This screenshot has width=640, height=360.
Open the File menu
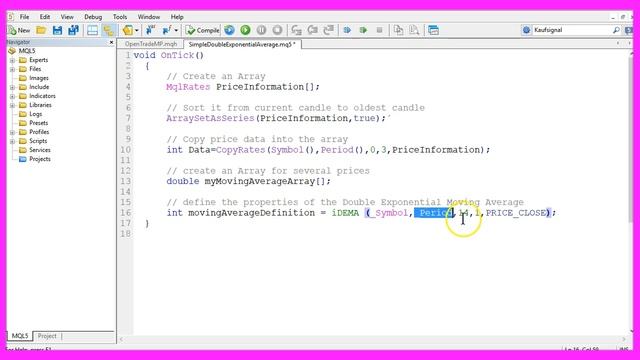(x=24, y=17)
